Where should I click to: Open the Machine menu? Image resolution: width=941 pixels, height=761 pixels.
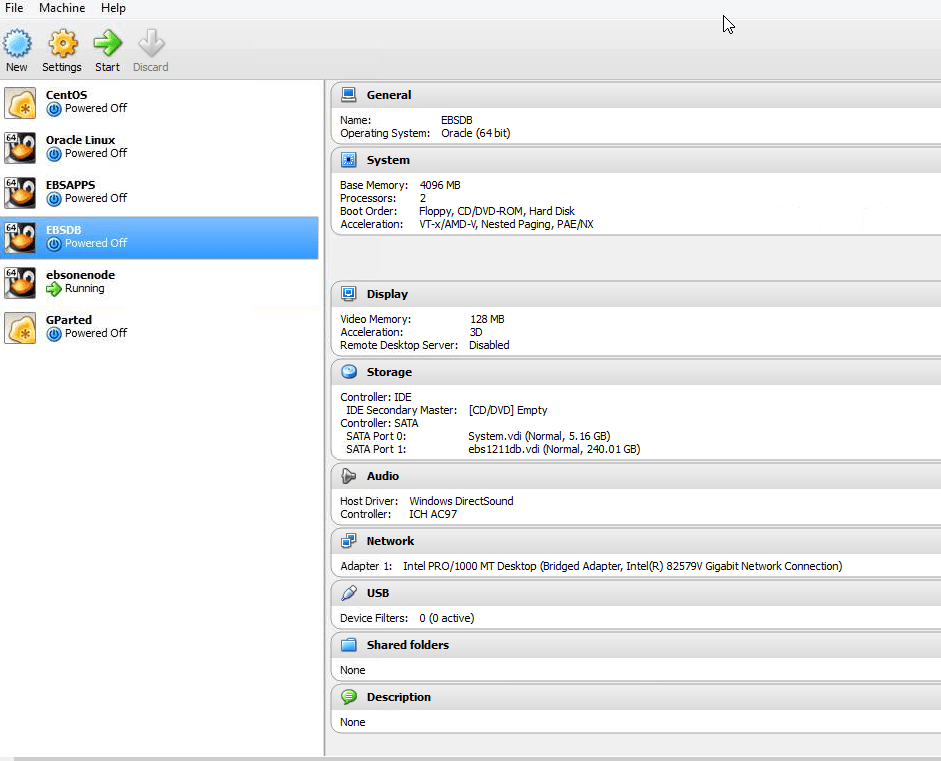[x=62, y=8]
